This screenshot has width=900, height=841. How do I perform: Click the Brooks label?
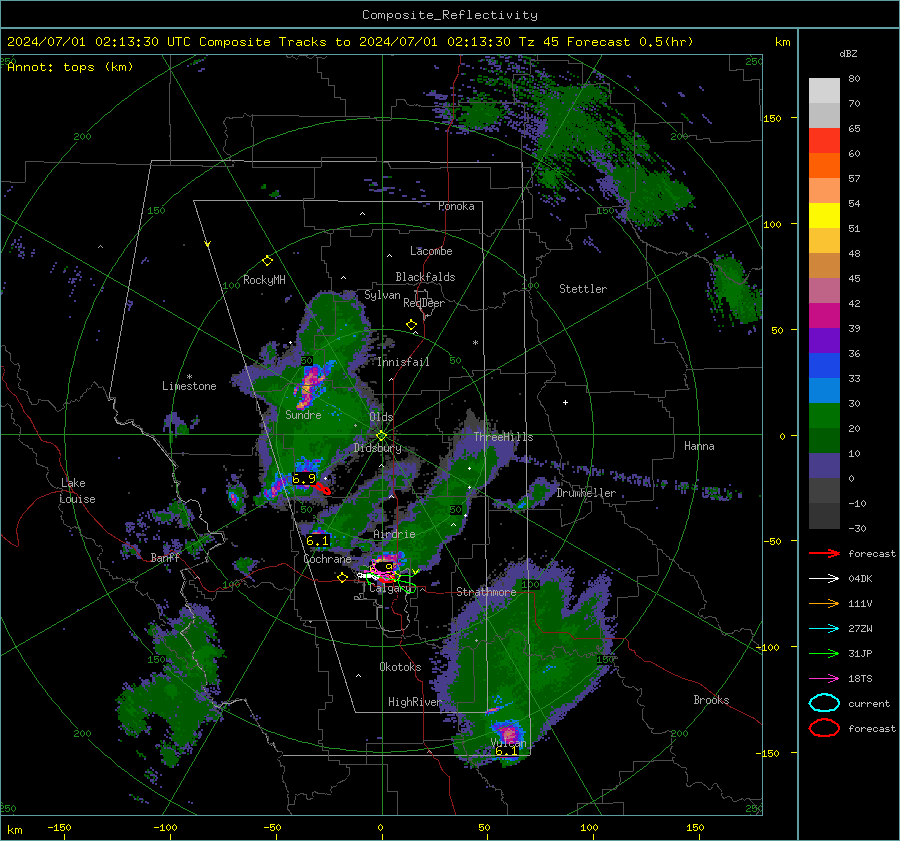(711, 700)
